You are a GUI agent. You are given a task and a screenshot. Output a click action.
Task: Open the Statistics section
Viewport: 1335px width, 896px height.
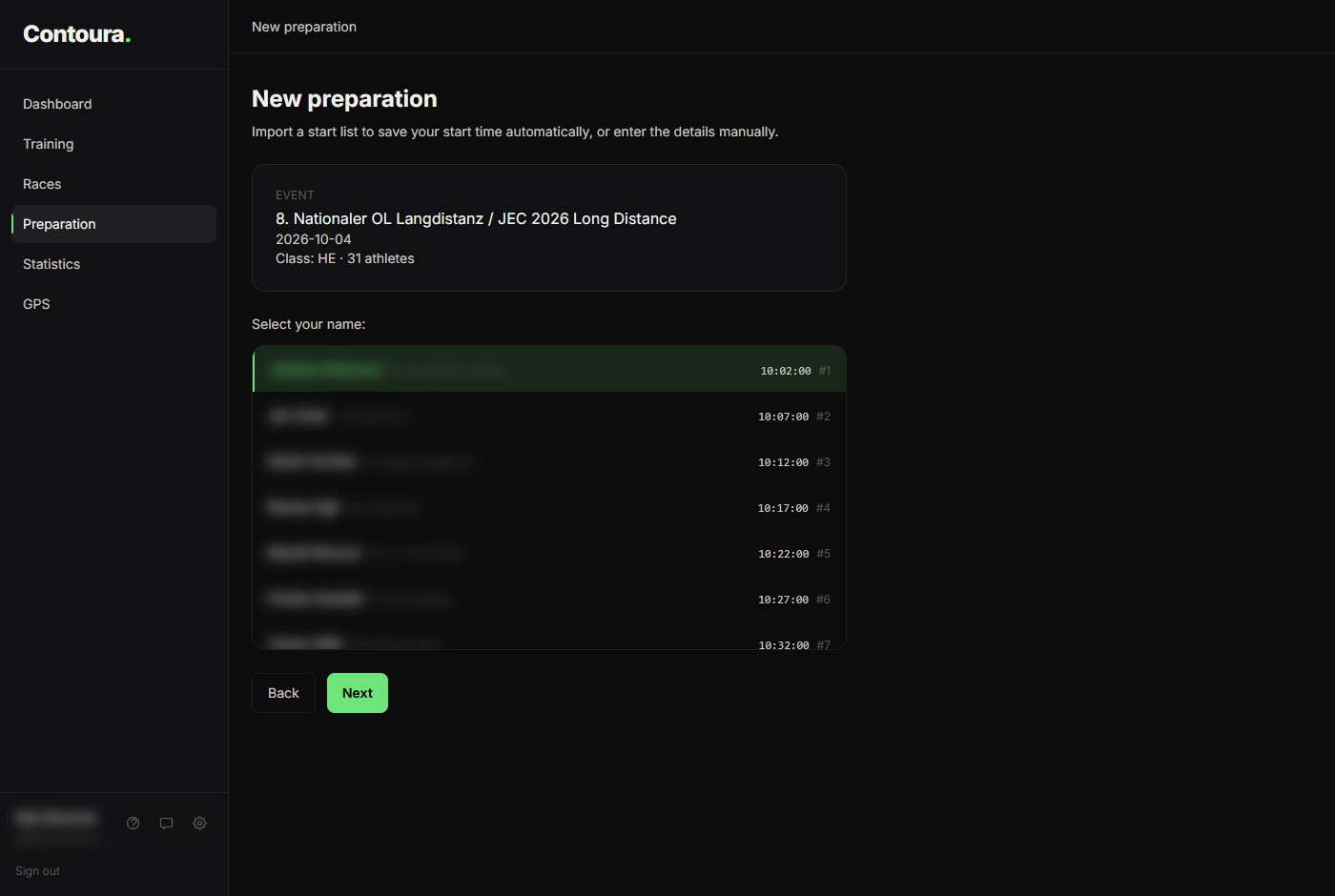tap(113, 264)
